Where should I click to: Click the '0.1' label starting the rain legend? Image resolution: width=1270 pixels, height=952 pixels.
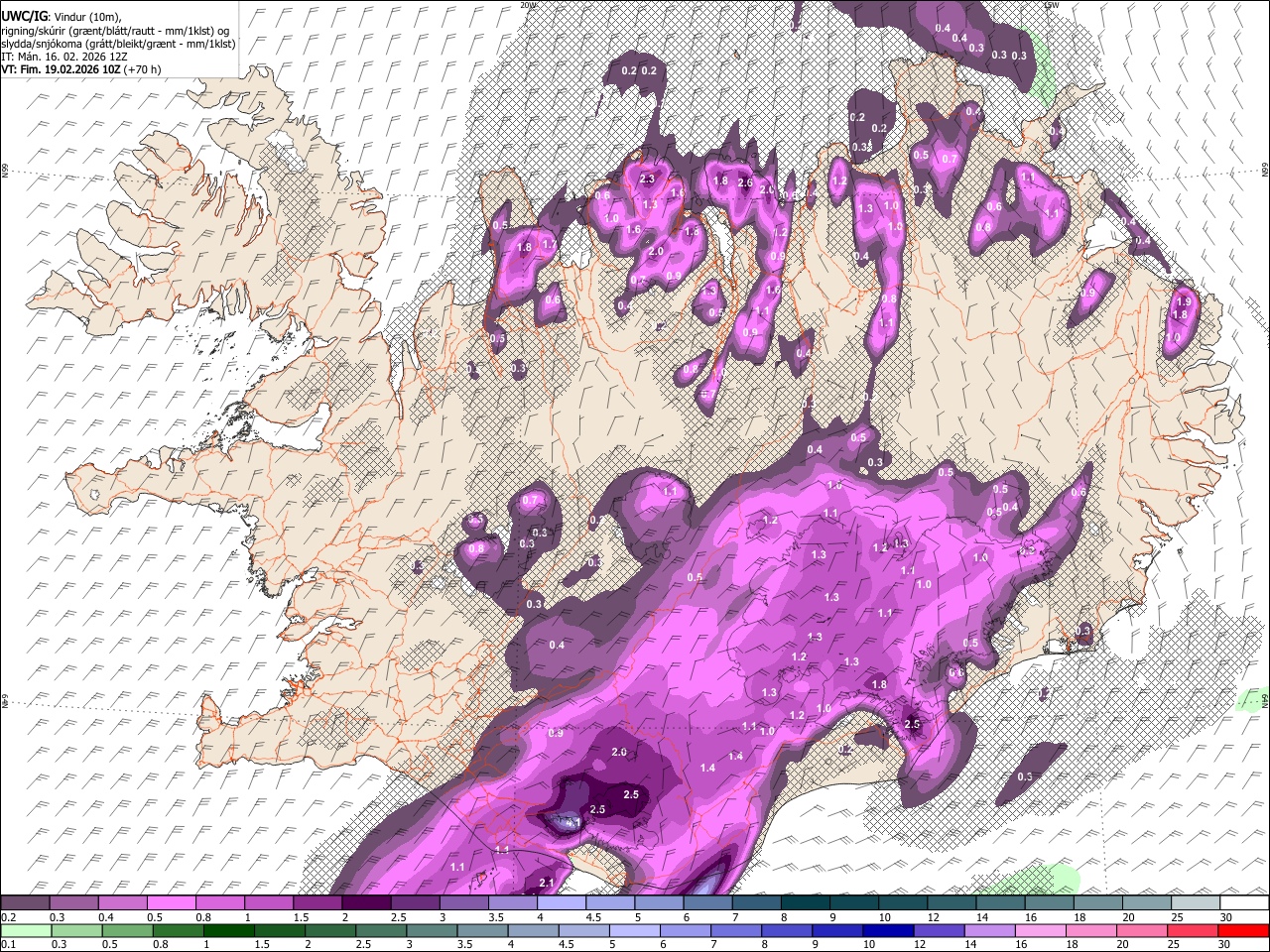[x=8, y=944]
